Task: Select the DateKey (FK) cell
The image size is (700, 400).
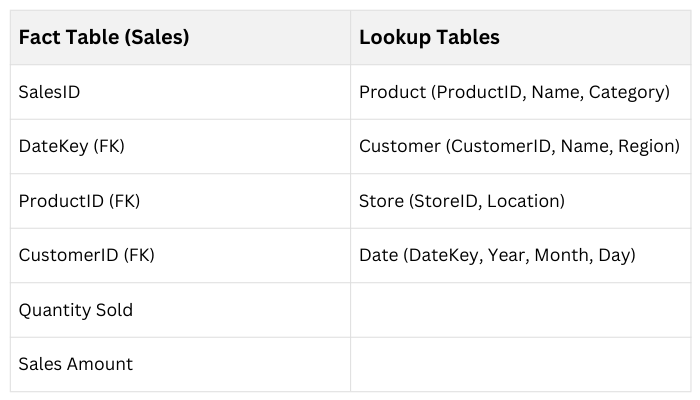Action: [71, 147]
